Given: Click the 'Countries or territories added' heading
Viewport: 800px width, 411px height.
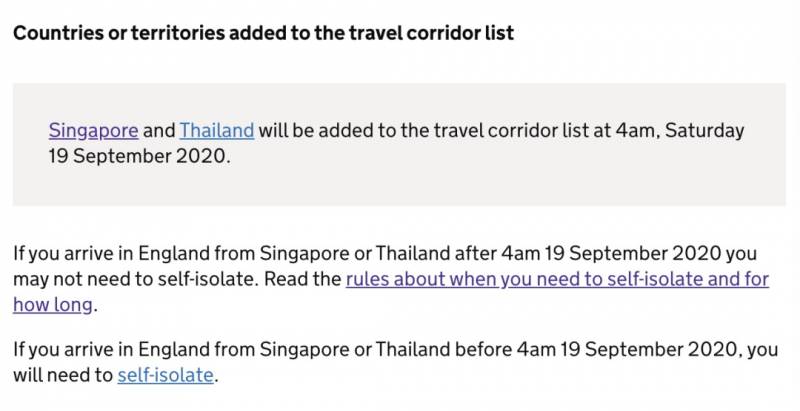Looking at the screenshot, I should tap(262, 33).
